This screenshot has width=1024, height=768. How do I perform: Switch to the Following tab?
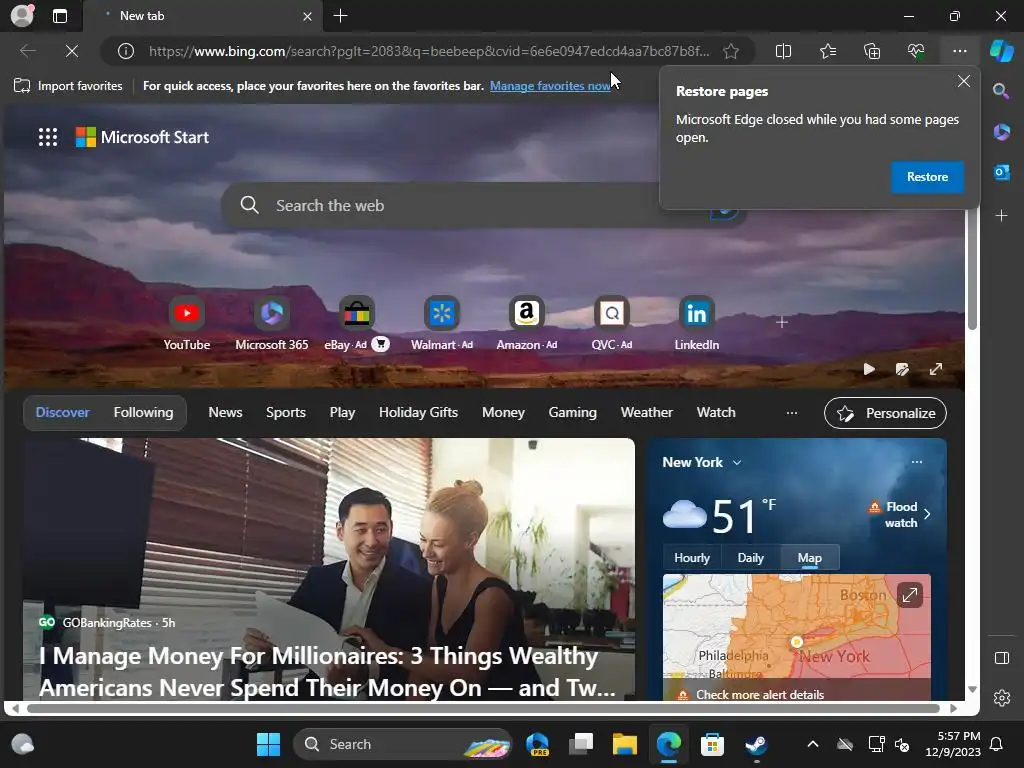[144, 413]
